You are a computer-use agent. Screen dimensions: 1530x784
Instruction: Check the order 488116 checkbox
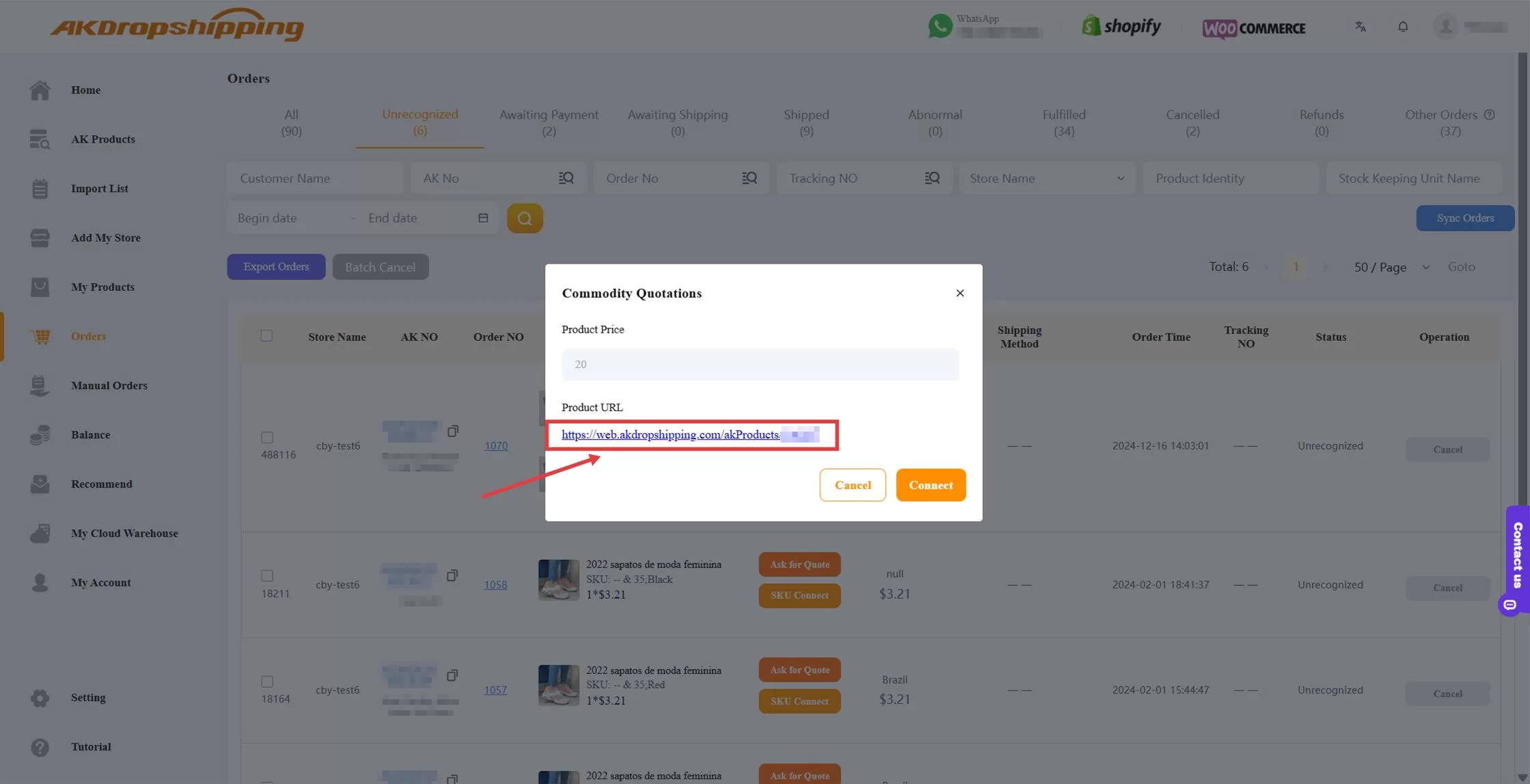pyautogui.click(x=266, y=438)
